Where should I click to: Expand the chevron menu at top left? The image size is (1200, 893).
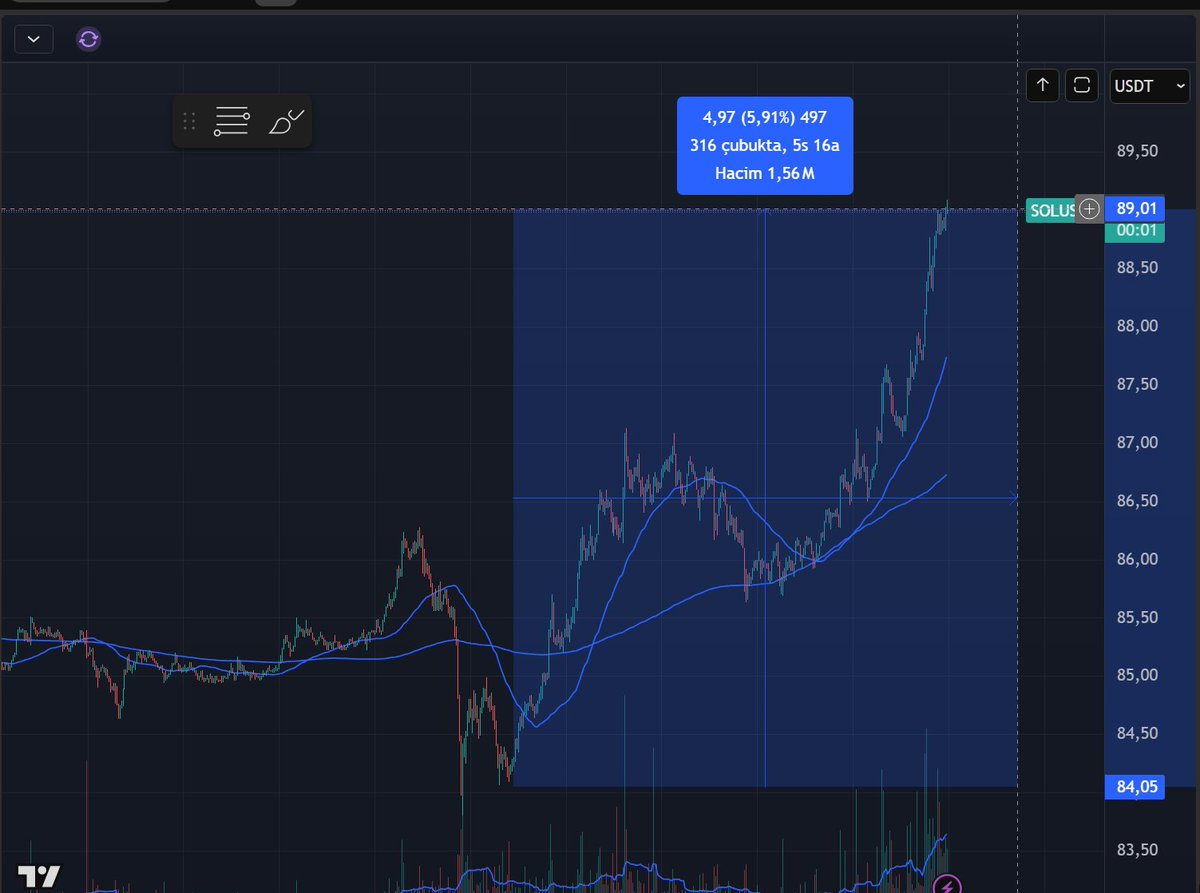pyautogui.click(x=33, y=39)
